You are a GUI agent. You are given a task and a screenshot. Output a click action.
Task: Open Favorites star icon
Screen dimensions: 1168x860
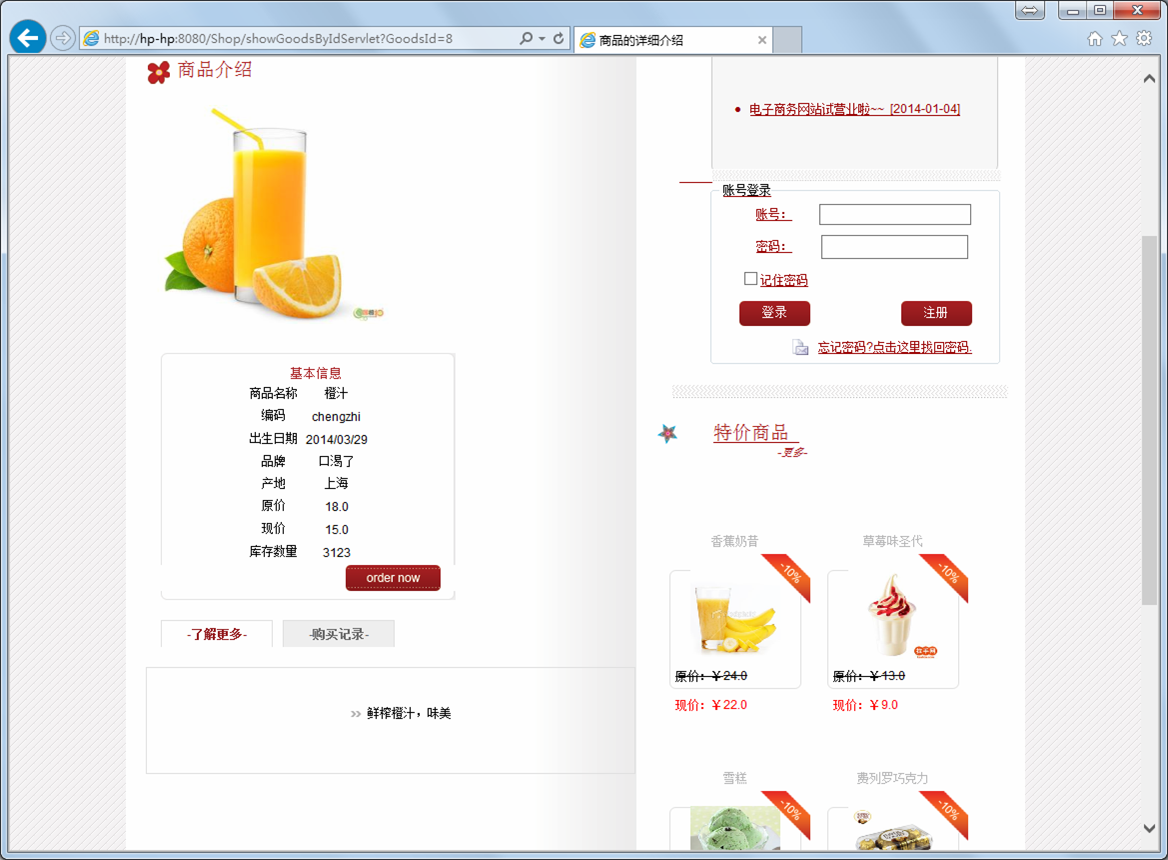(1119, 39)
